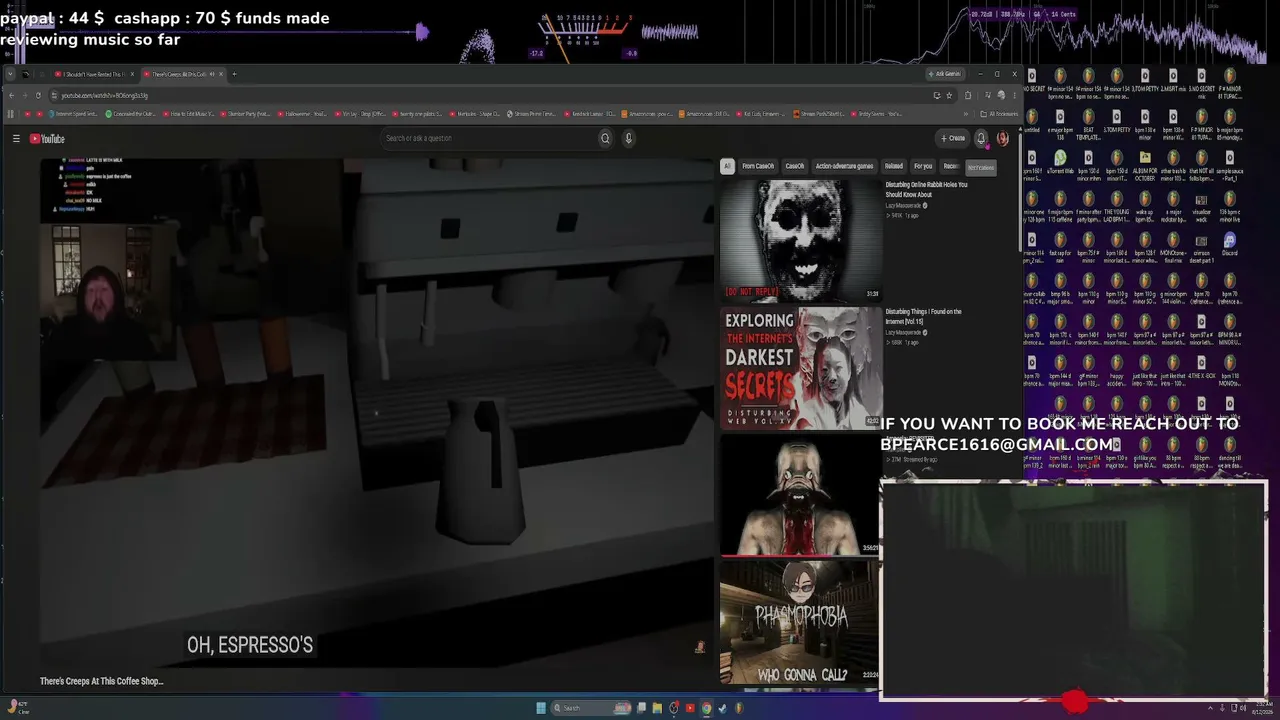Select the 'MONOtone - final mix' project
Screen dimensions: 1280x720
[1173, 246]
